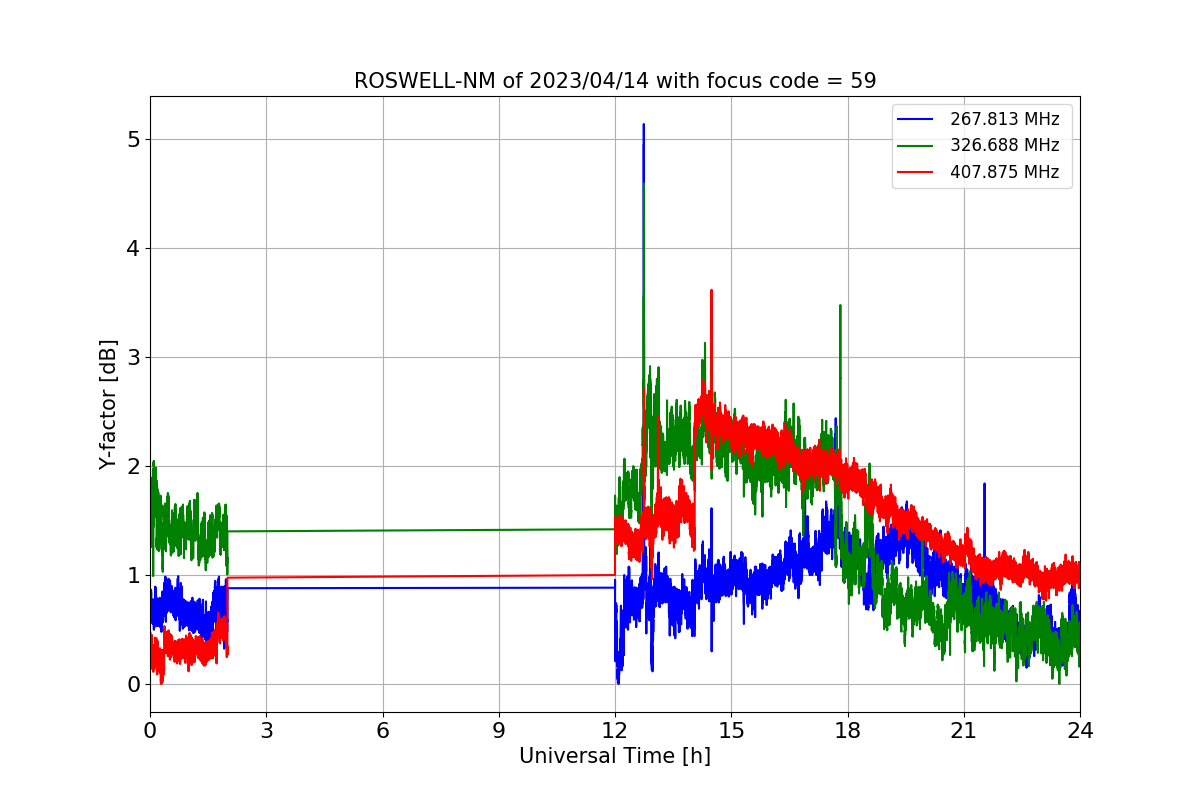This screenshot has height=800, width=1200.
Task: Select the 407.875 MHz legend label
Action: (1004, 172)
